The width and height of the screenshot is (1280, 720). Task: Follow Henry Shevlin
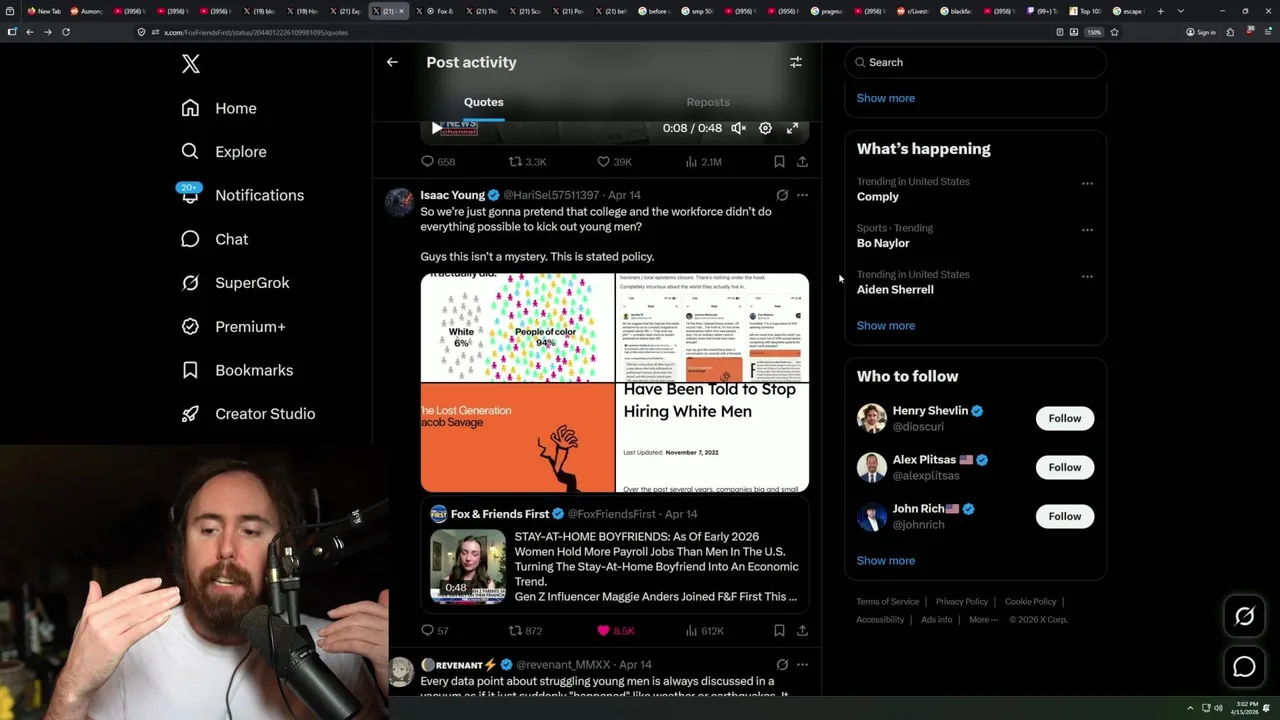[1065, 418]
